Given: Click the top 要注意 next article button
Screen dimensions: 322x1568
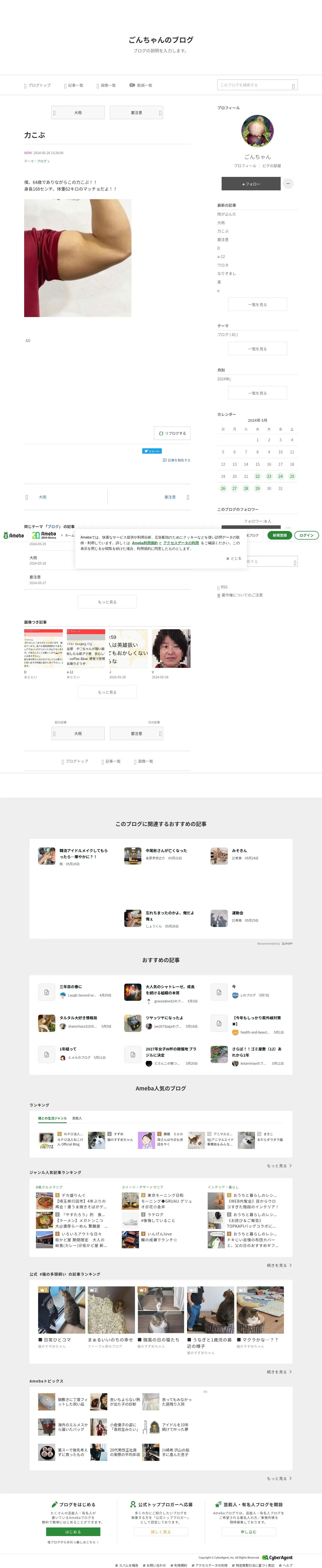Looking at the screenshot, I should [136, 112].
